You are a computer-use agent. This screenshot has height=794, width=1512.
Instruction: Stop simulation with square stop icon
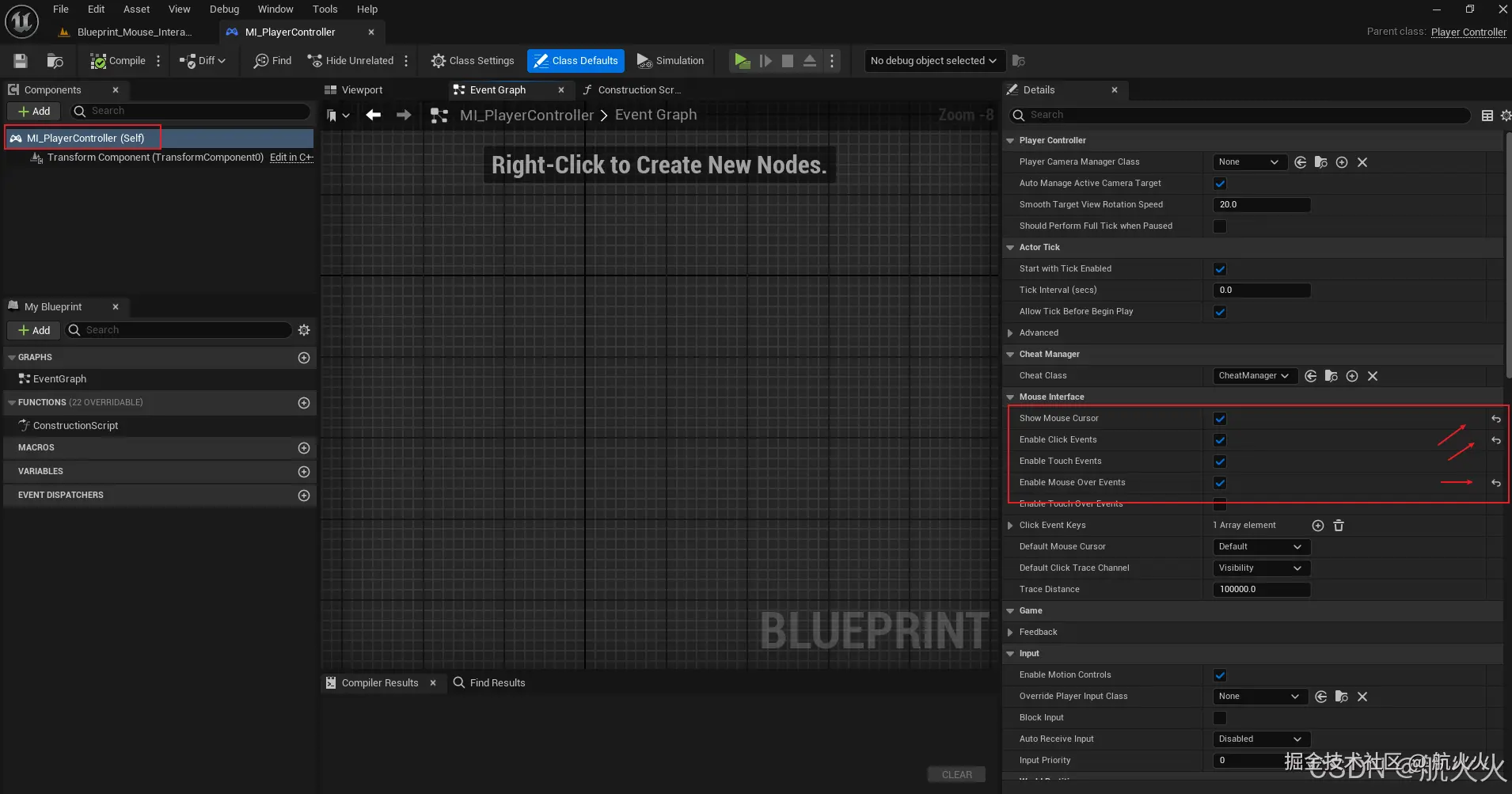[788, 61]
